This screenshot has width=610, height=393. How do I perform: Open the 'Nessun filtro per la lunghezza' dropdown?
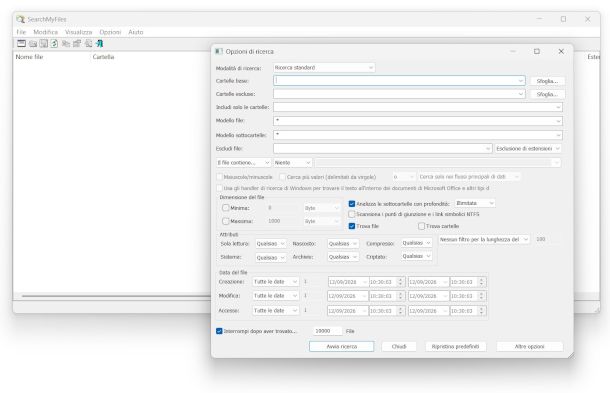point(484,239)
